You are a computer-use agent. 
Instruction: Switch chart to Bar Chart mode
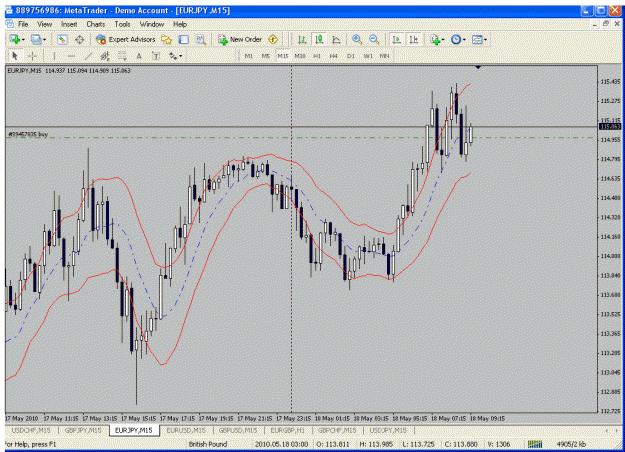[302, 39]
